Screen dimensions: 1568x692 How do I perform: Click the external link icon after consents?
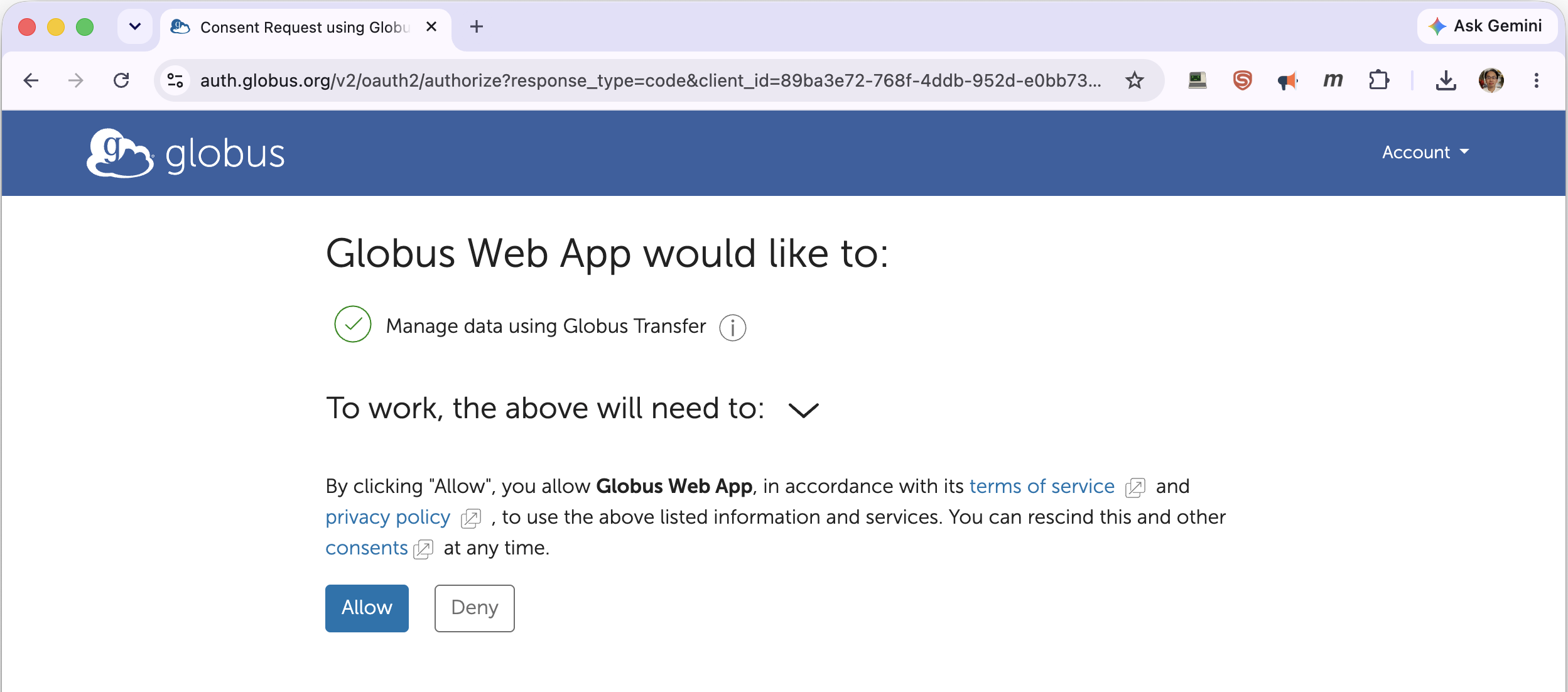(423, 549)
